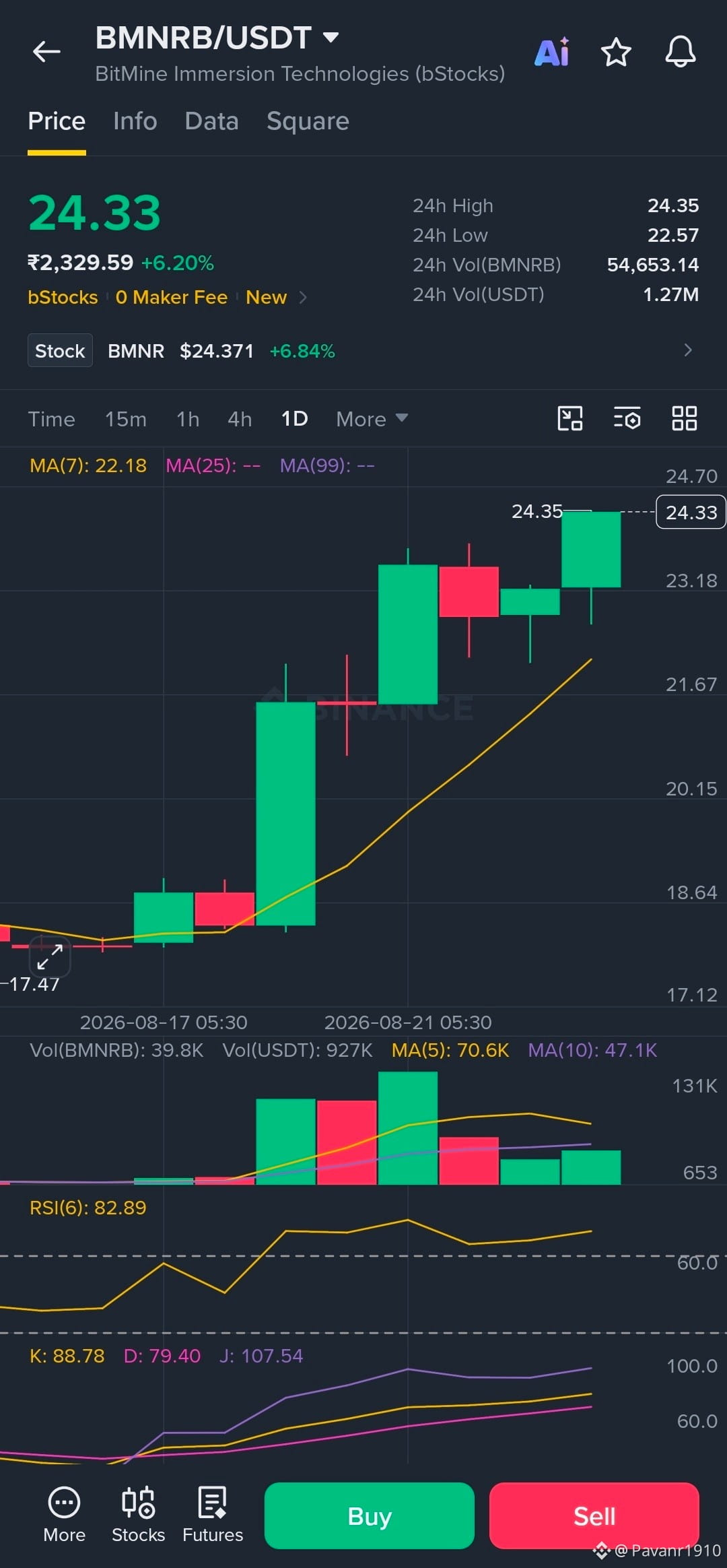The height and width of the screenshot is (1568, 727).
Task: Tap the K: 88.78 value
Action: click(x=67, y=1356)
